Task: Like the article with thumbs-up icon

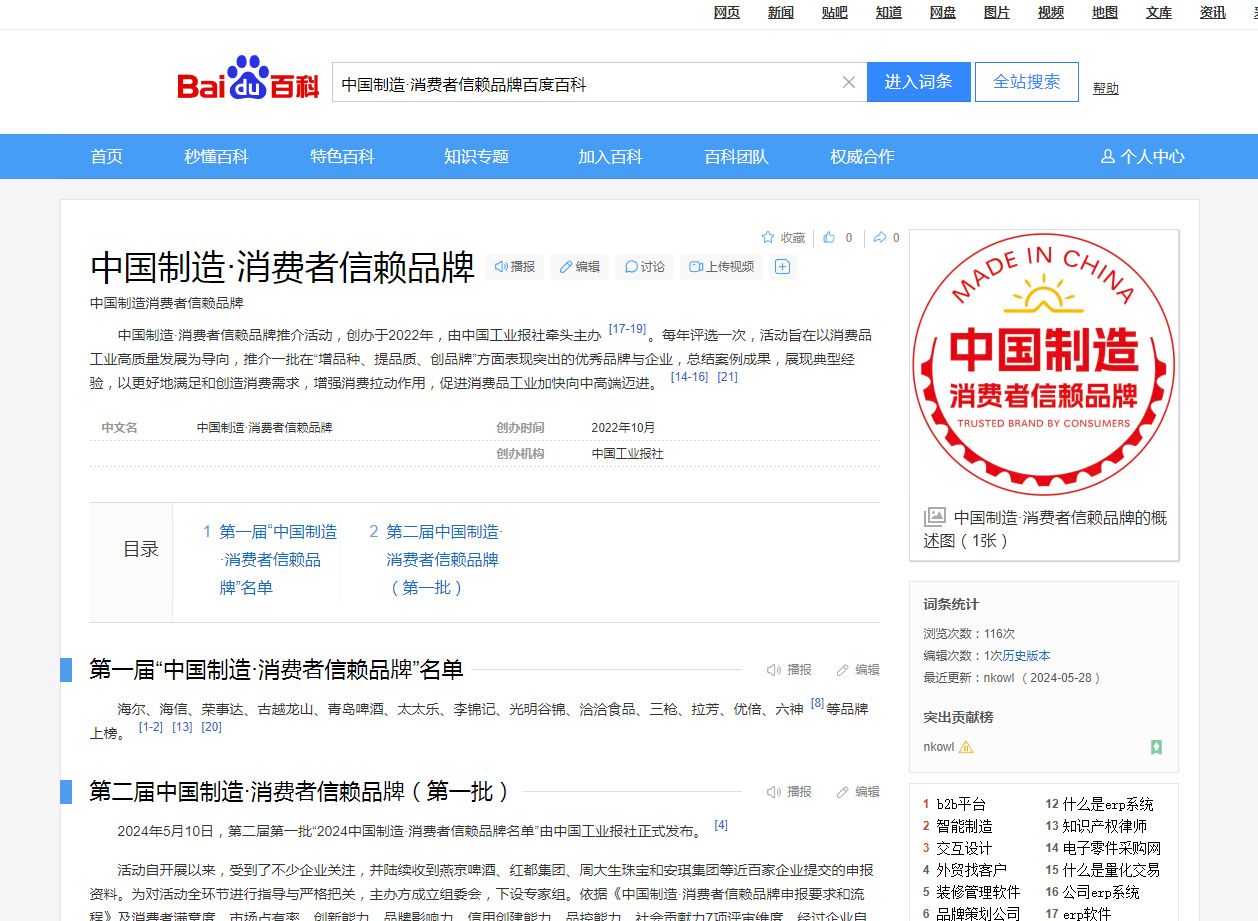Action: [x=829, y=238]
